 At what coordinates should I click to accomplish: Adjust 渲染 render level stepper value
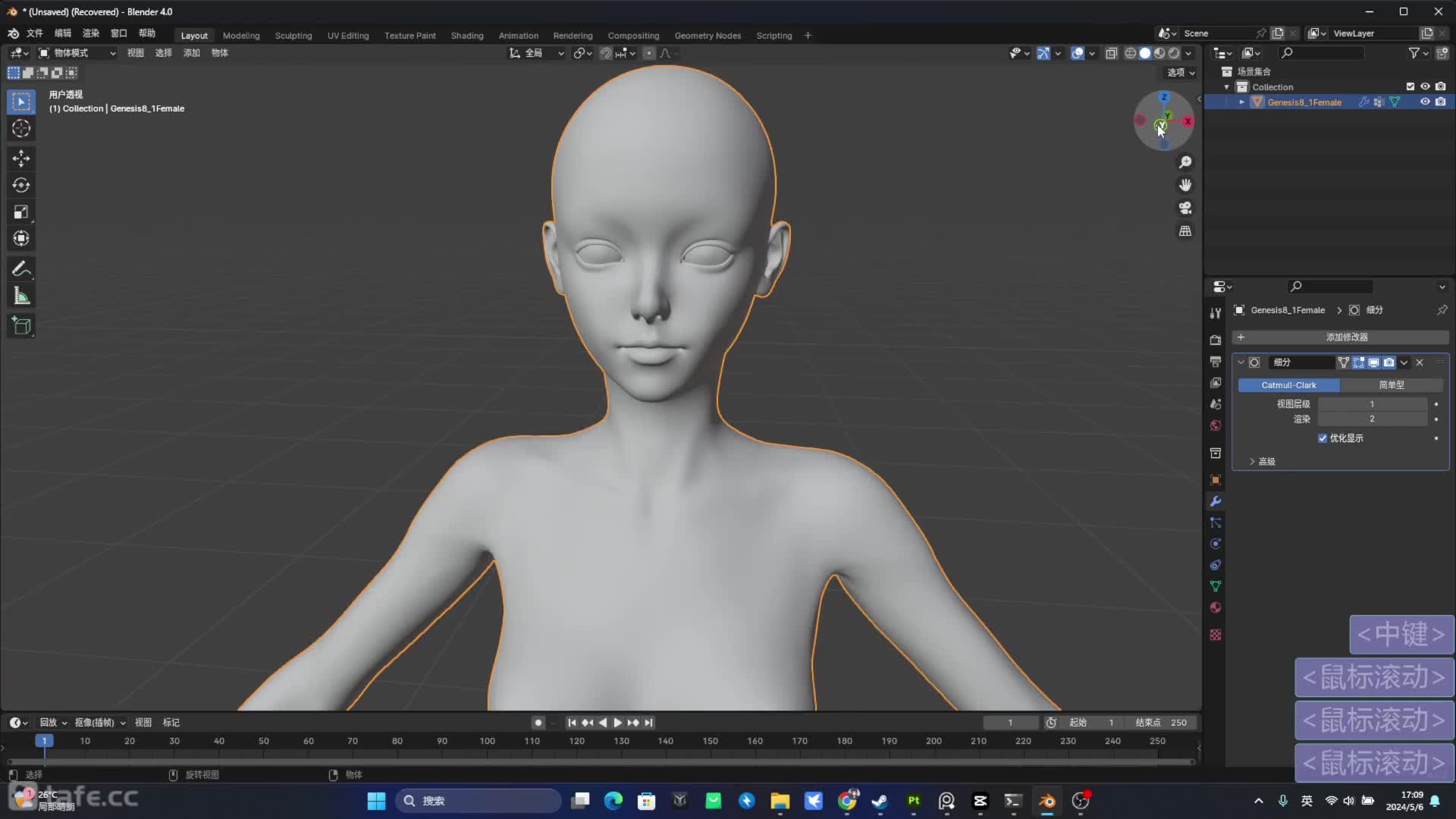(1371, 419)
